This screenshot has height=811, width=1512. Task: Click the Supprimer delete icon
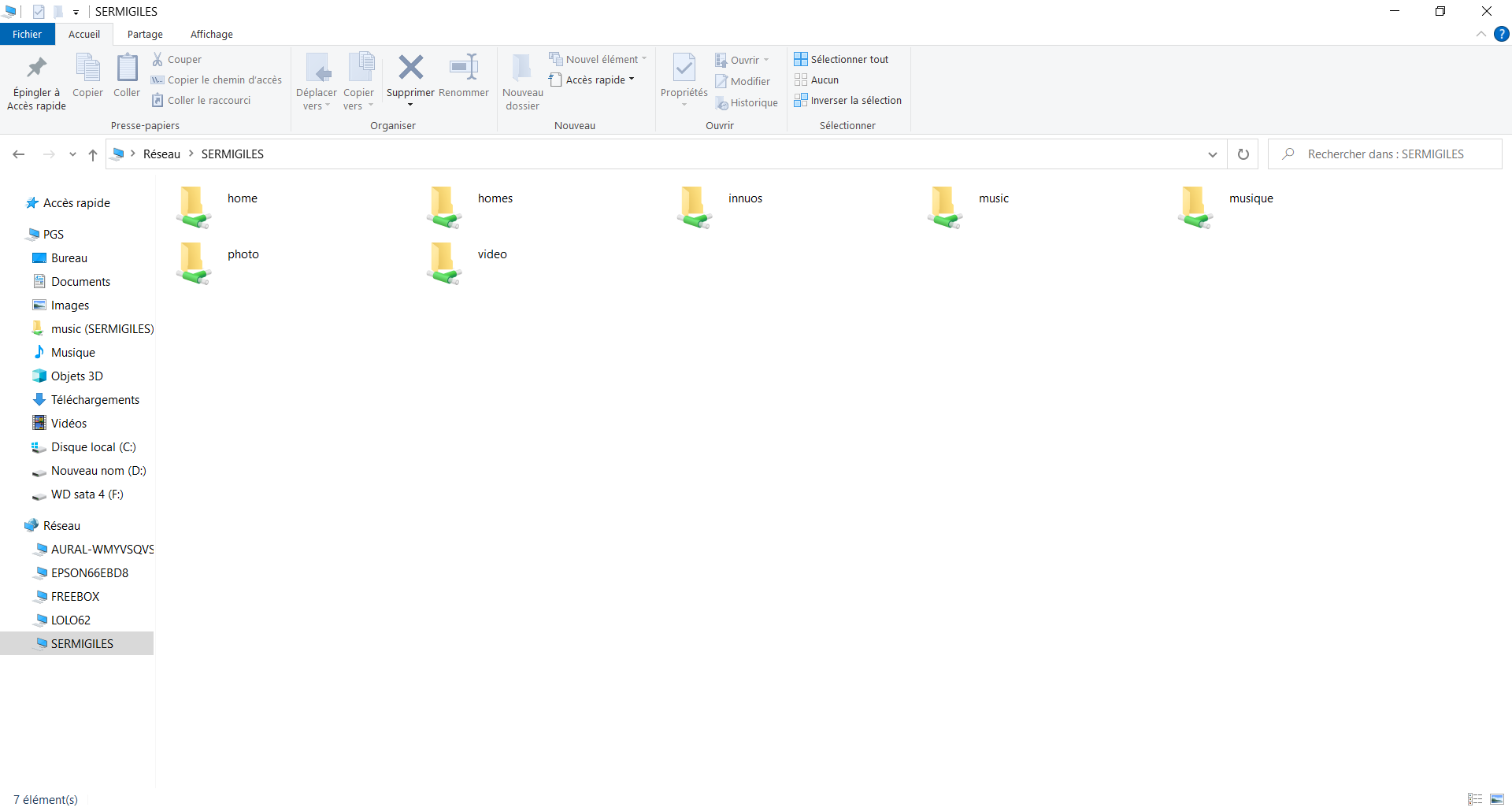click(x=410, y=69)
